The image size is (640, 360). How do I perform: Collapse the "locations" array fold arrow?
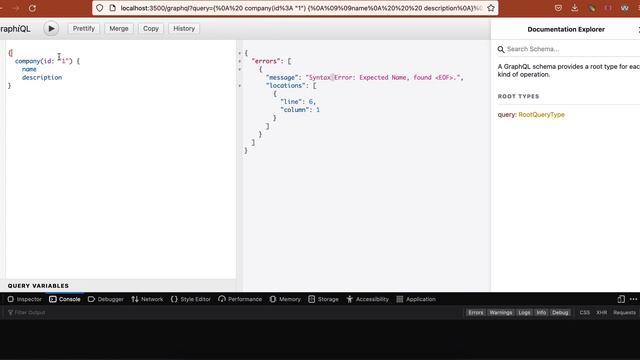click(240, 86)
